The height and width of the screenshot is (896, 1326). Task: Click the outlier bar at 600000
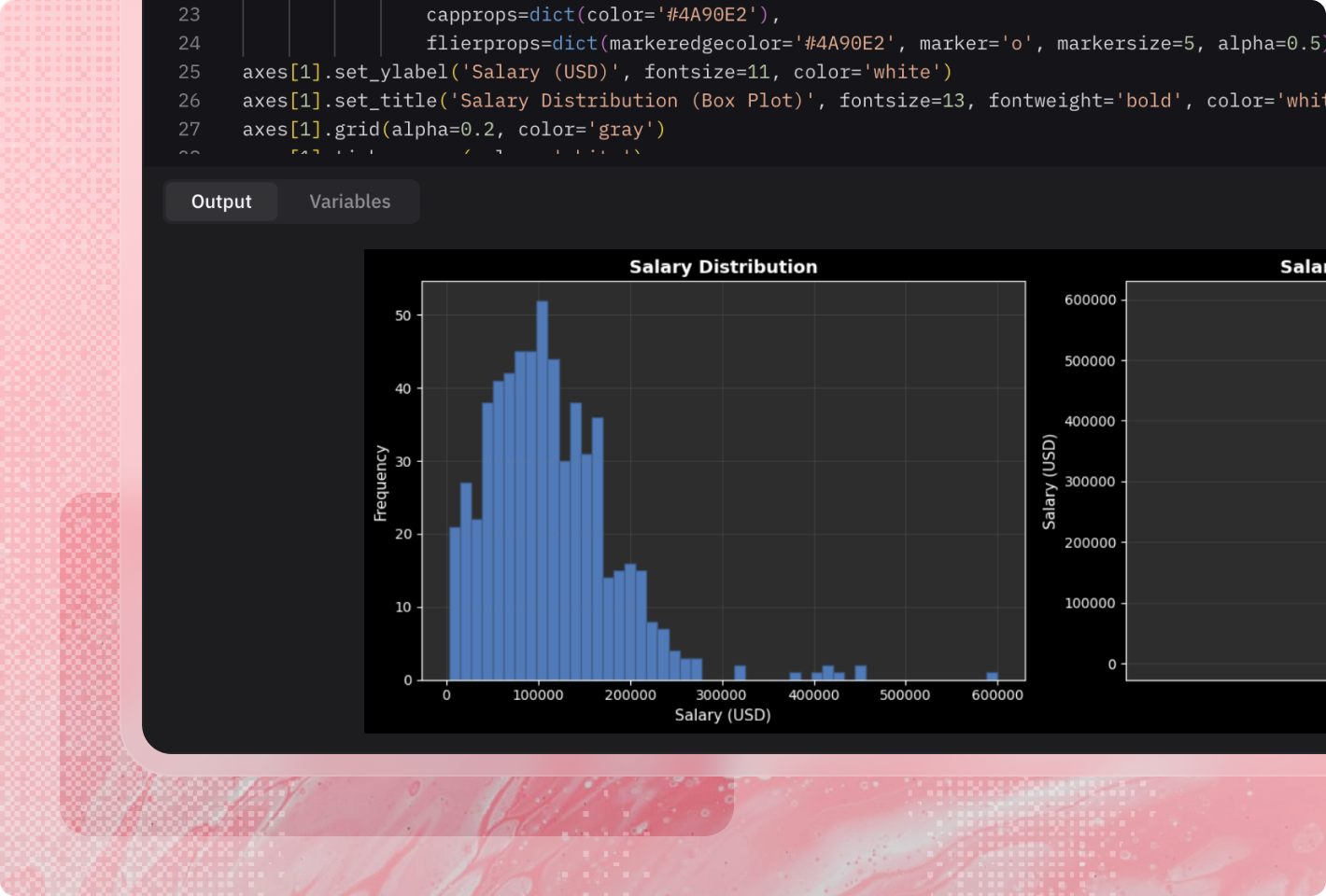point(992,676)
